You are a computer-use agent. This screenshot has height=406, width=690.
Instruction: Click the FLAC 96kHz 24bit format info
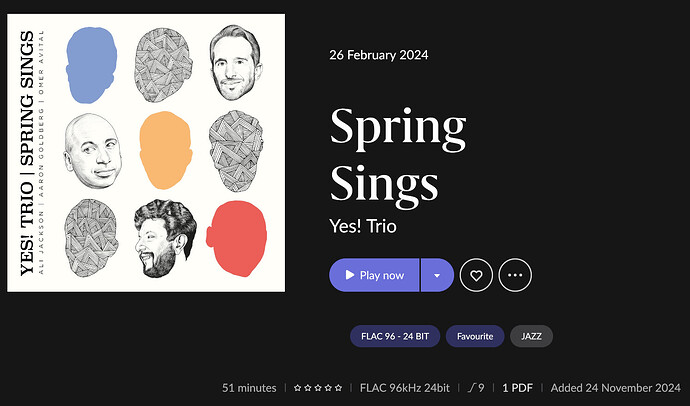[406, 387]
